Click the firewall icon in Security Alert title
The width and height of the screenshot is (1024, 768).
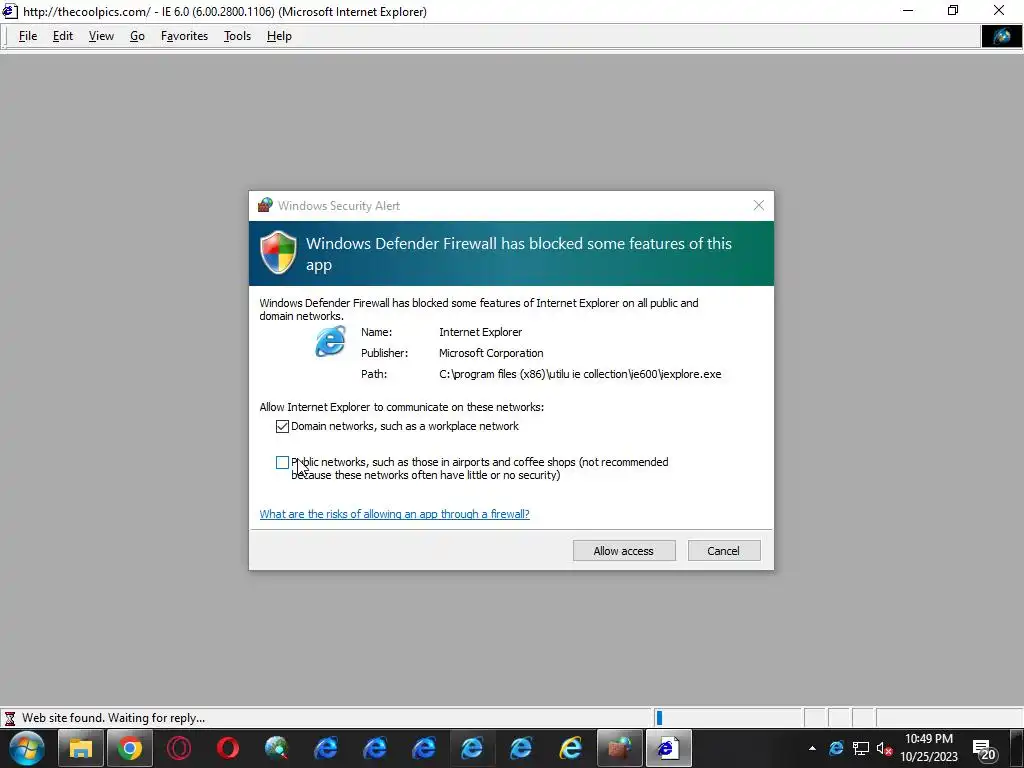tap(265, 205)
